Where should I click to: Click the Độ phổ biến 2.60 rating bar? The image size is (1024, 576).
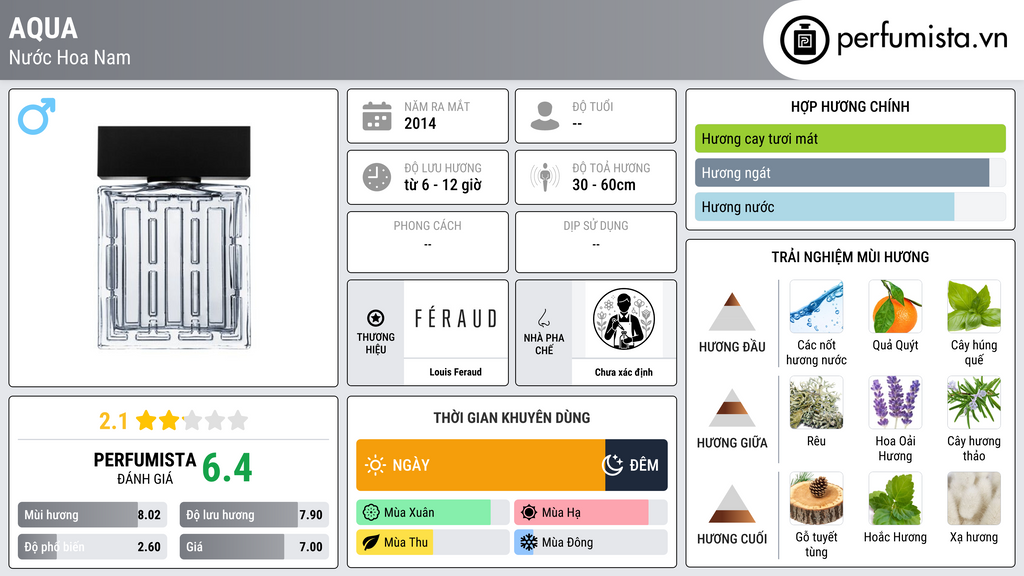pos(93,547)
